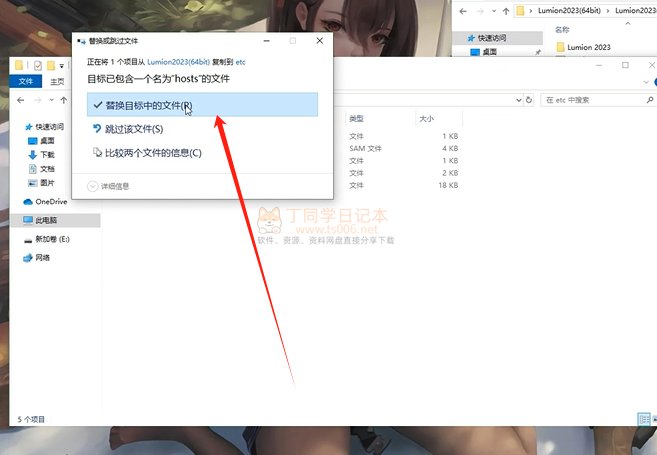The height and width of the screenshot is (455, 657).
Task: Close the 替换或跳过文件 dialog
Action: click(x=320, y=41)
